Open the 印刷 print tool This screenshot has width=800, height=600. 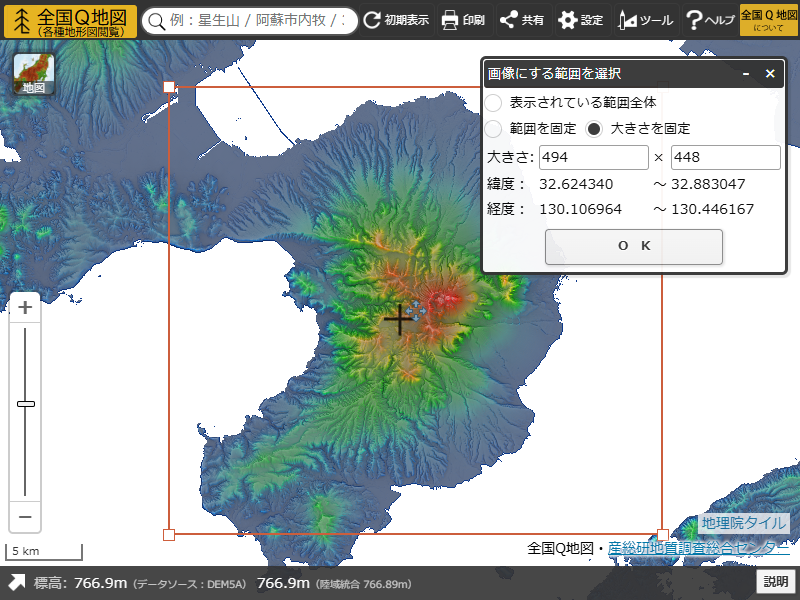(x=463, y=20)
